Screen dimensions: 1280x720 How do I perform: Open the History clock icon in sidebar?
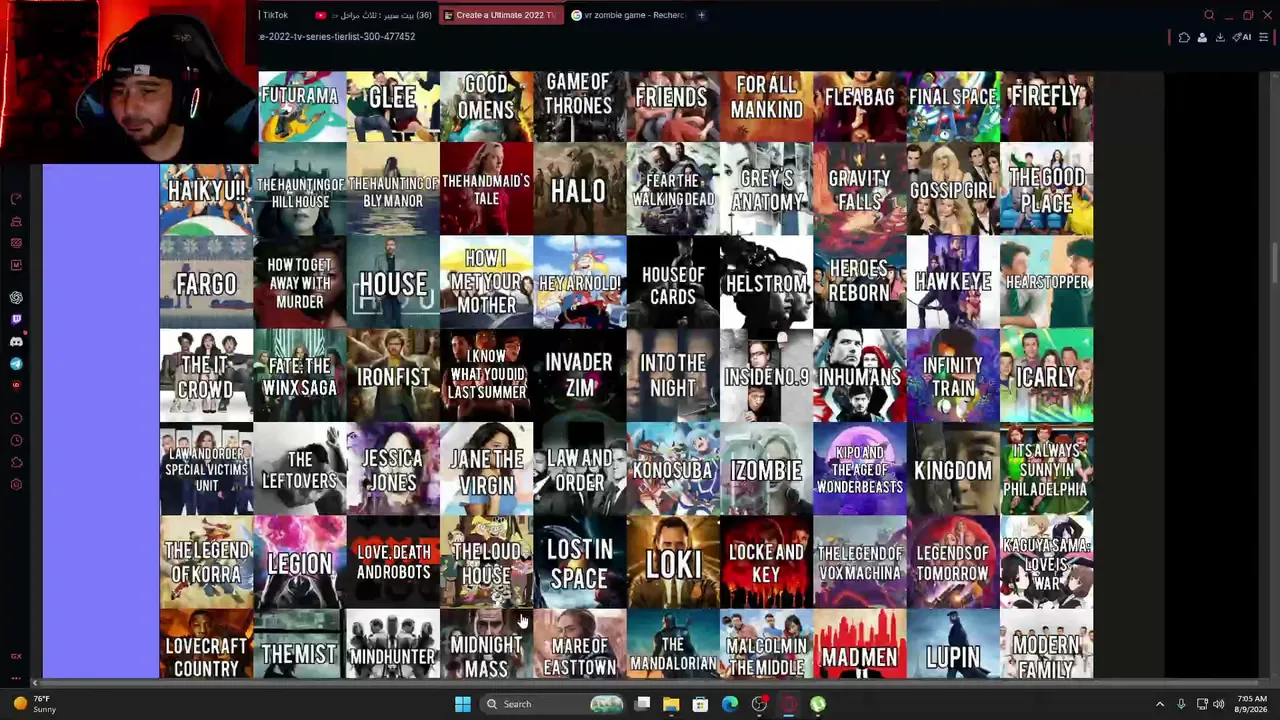(16, 440)
